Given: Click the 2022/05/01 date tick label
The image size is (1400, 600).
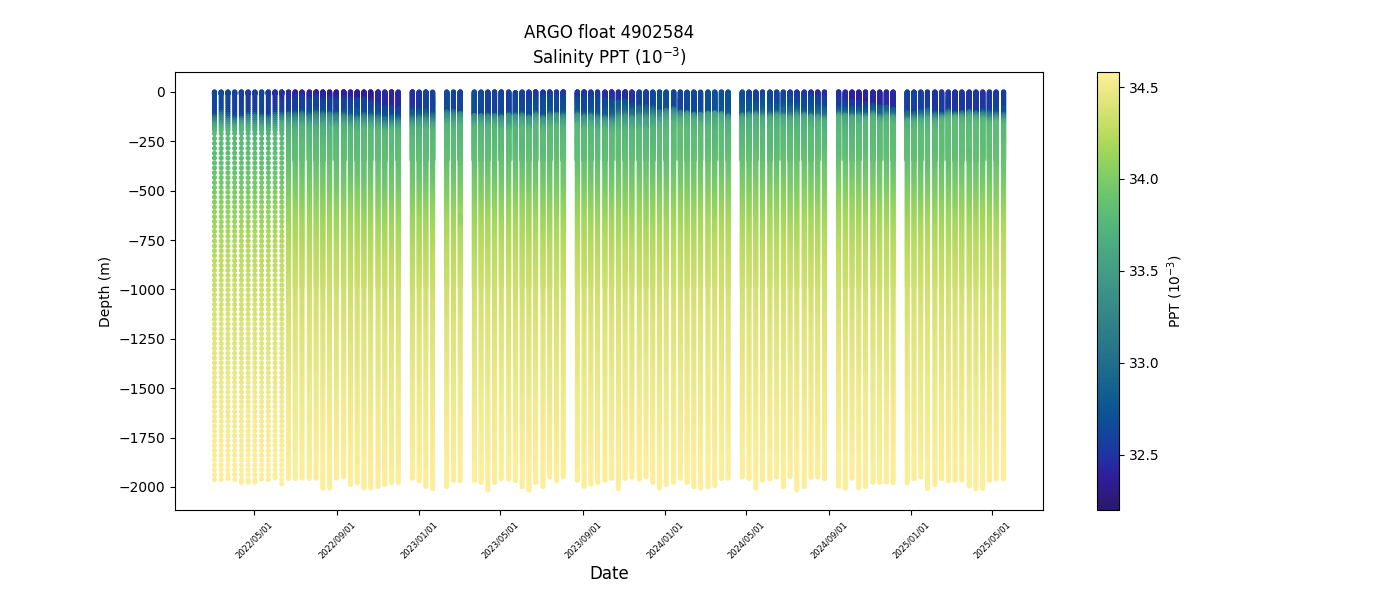Looking at the screenshot, I should click(255, 540).
